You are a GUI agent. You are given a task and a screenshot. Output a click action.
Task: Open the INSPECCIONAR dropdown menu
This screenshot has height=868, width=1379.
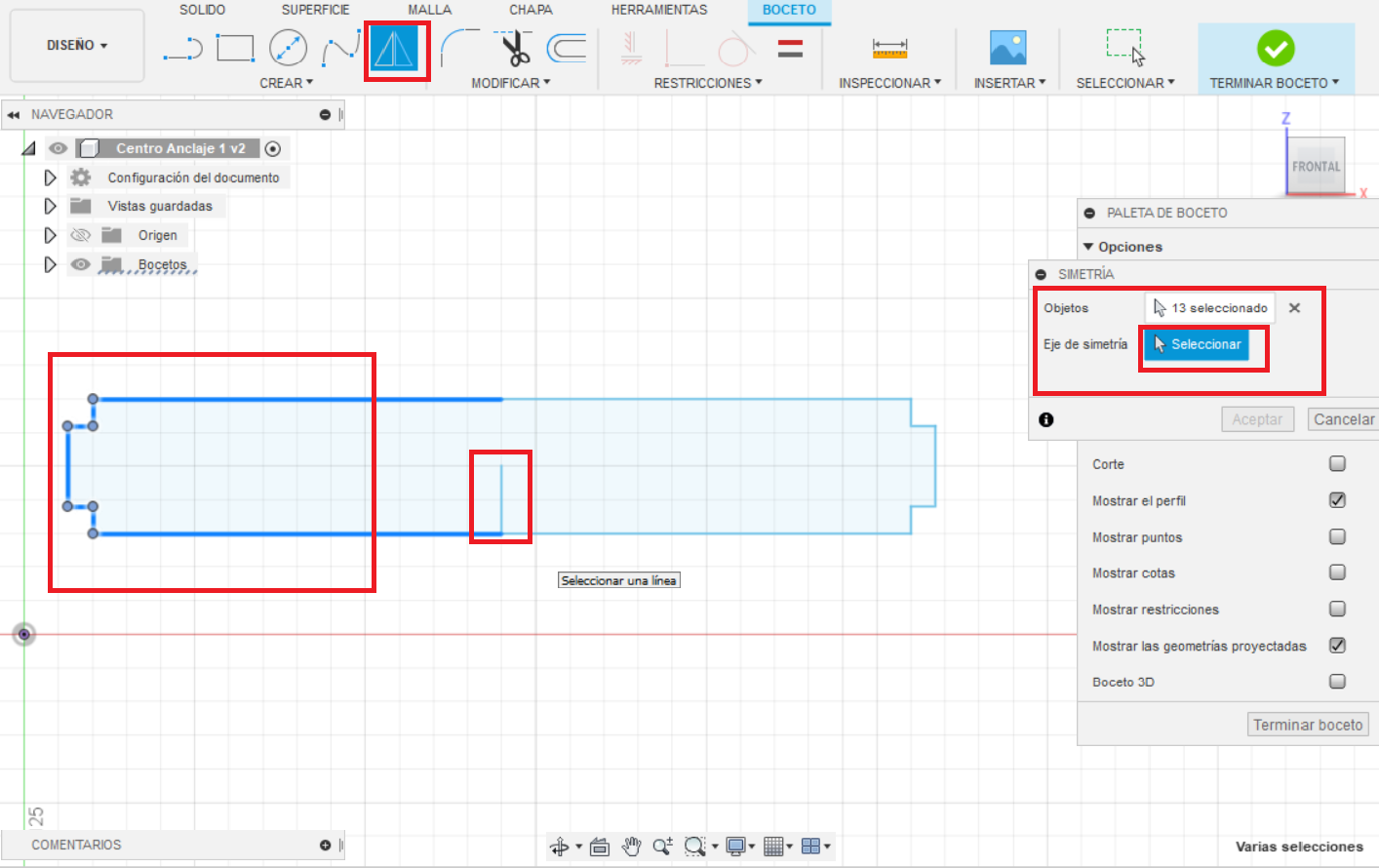889,83
